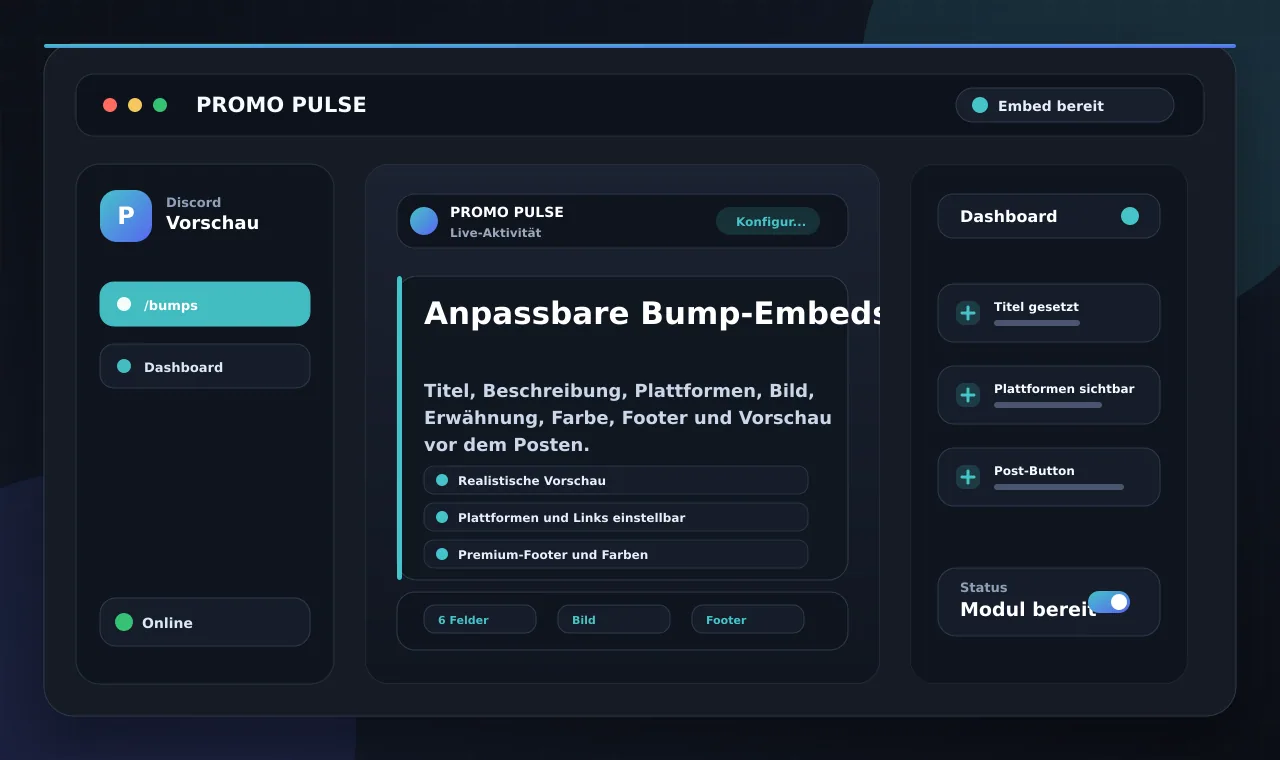The image size is (1280, 760).
Task: Click the Titel gesetzt label
Action: (1036, 307)
